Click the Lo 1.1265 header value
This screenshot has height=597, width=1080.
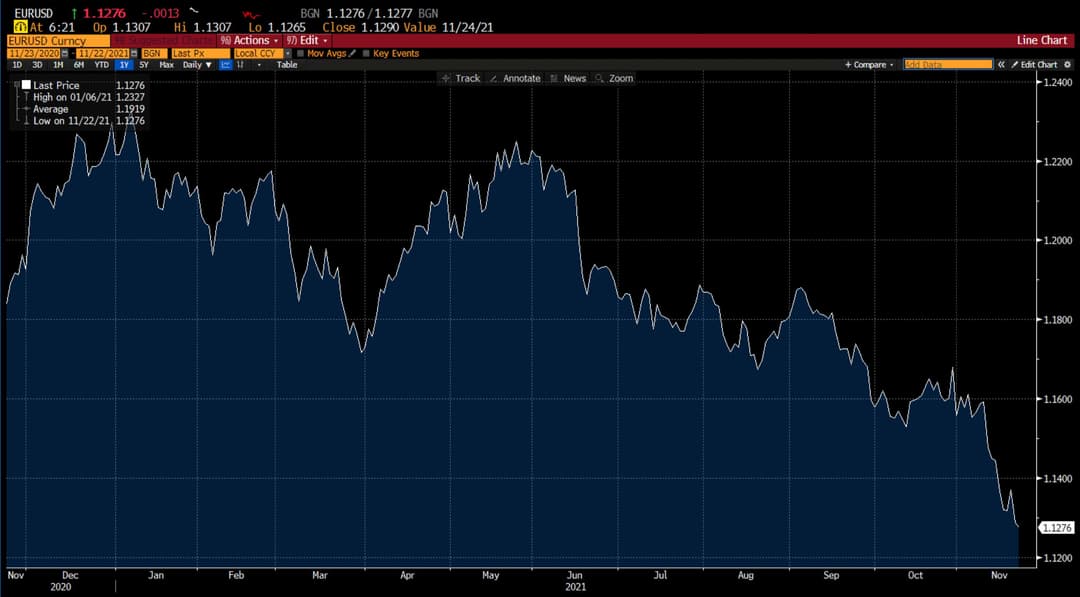[x=277, y=28]
